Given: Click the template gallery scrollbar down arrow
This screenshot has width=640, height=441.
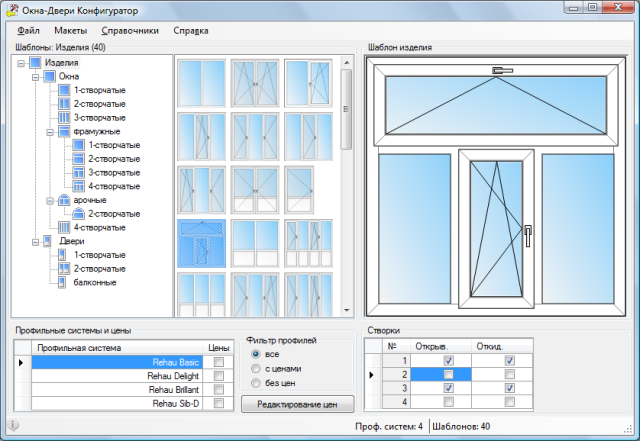Looking at the screenshot, I should click(x=347, y=309).
